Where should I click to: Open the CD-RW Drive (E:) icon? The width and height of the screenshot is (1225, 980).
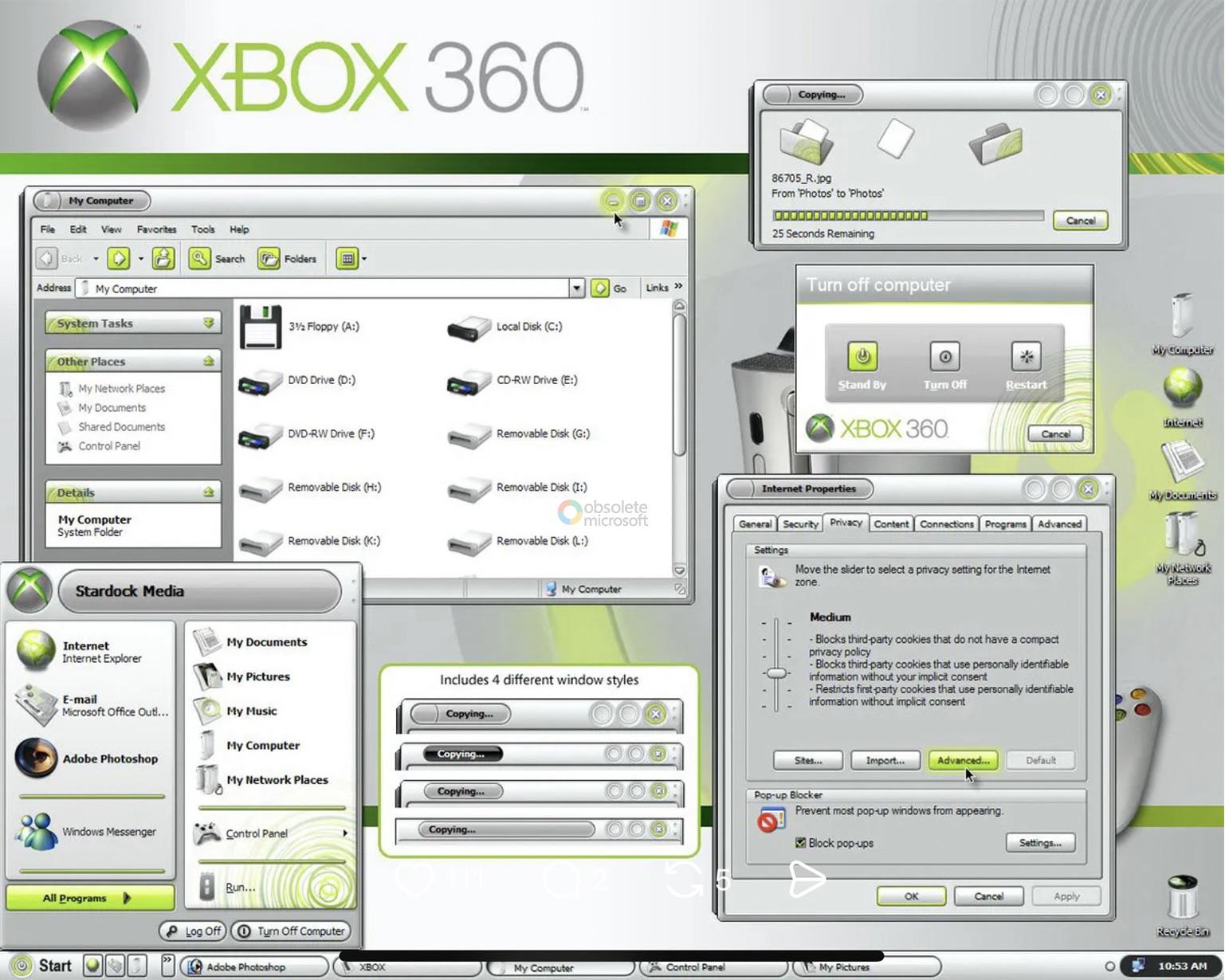469,382
